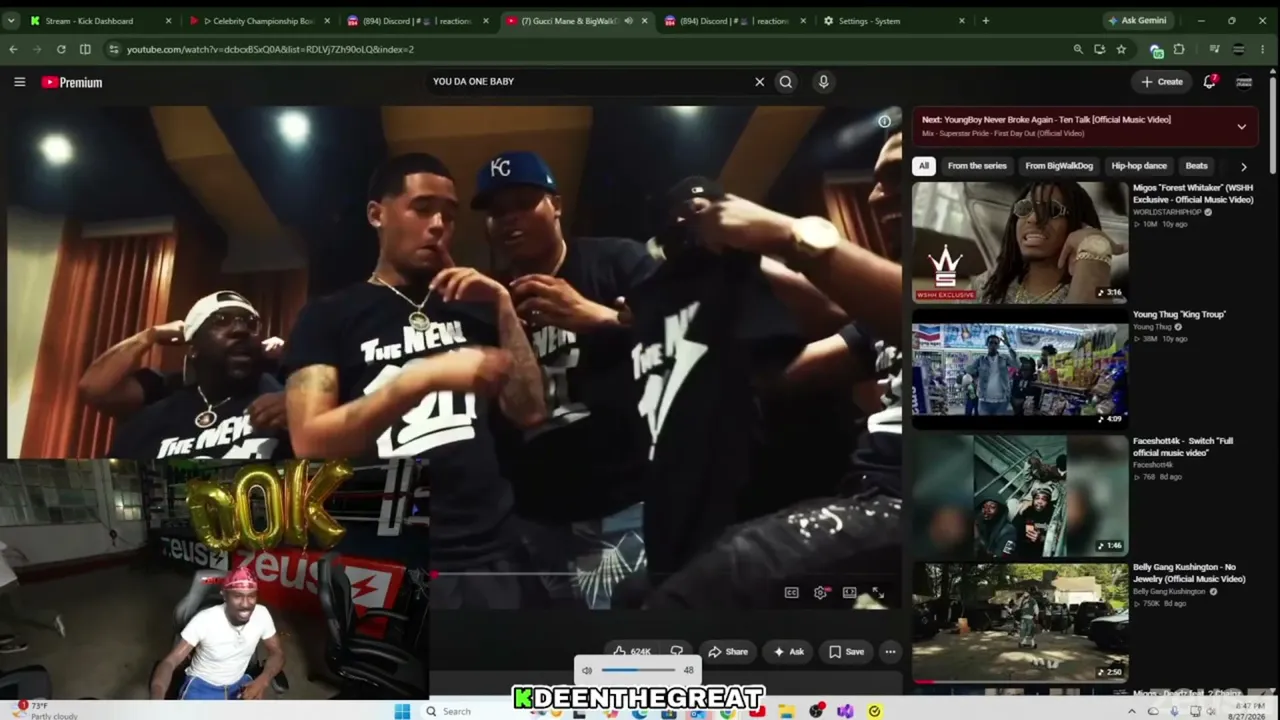Share this video
Screen dimensions: 1280x720
click(x=729, y=652)
